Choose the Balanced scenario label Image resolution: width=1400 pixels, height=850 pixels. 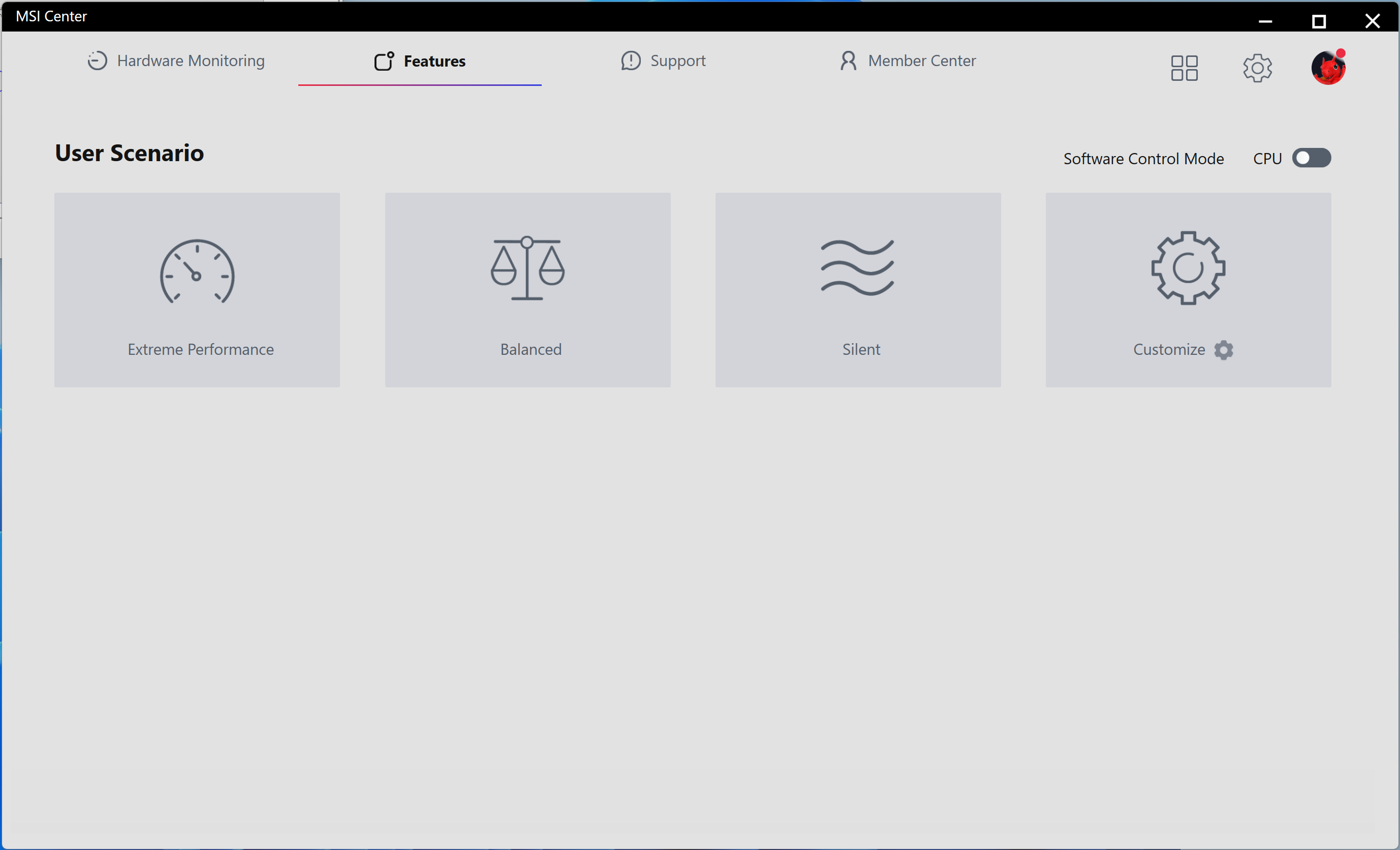click(x=531, y=349)
